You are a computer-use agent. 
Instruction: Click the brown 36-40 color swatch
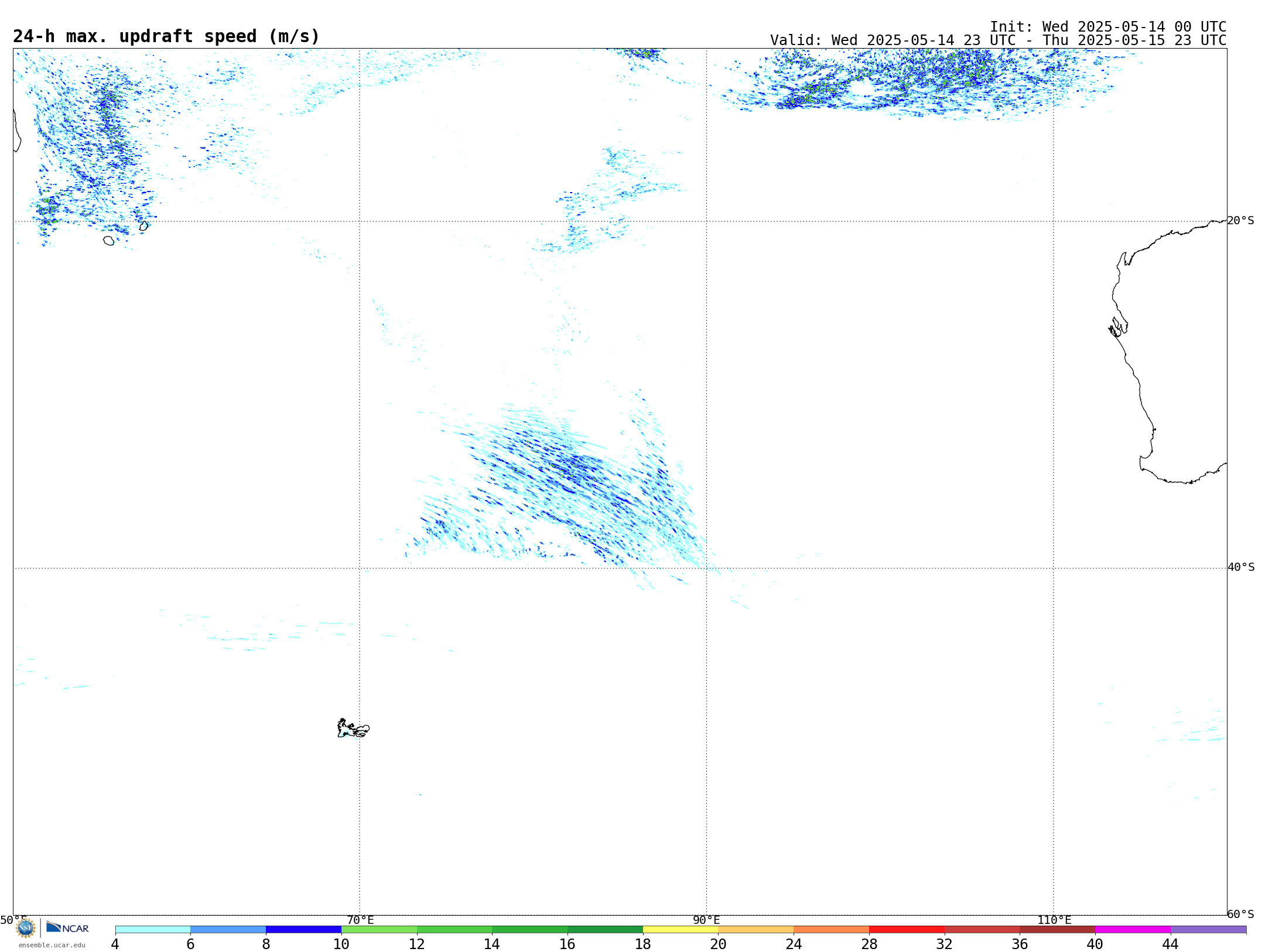coord(1057,929)
